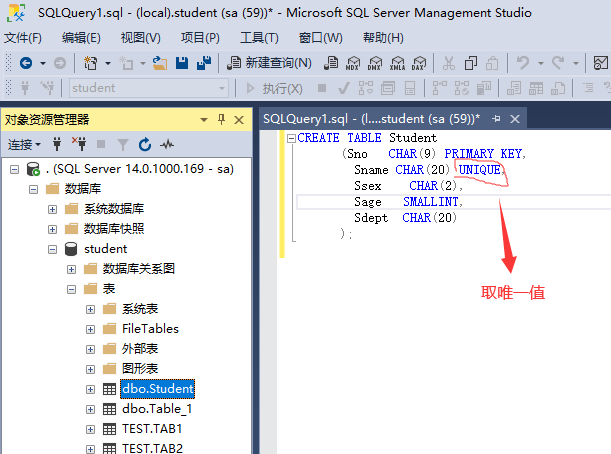The height and width of the screenshot is (454, 611).
Task: Click the Disconnect icon with red X
Action: point(79,144)
